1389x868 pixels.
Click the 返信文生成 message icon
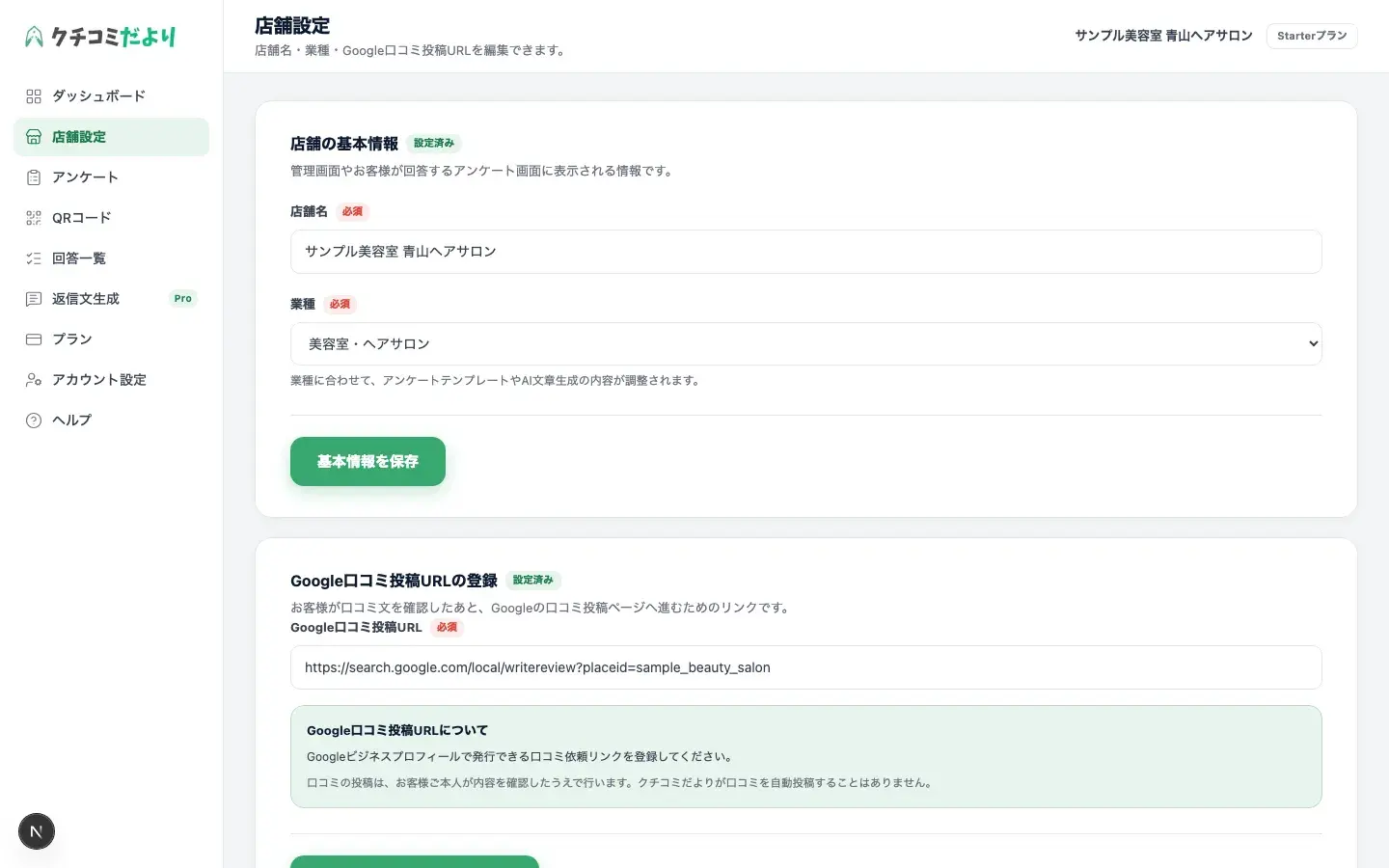pyautogui.click(x=34, y=299)
